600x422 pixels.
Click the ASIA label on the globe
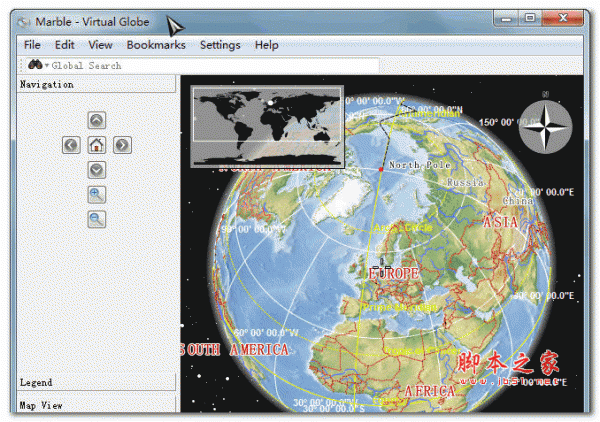(x=500, y=222)
